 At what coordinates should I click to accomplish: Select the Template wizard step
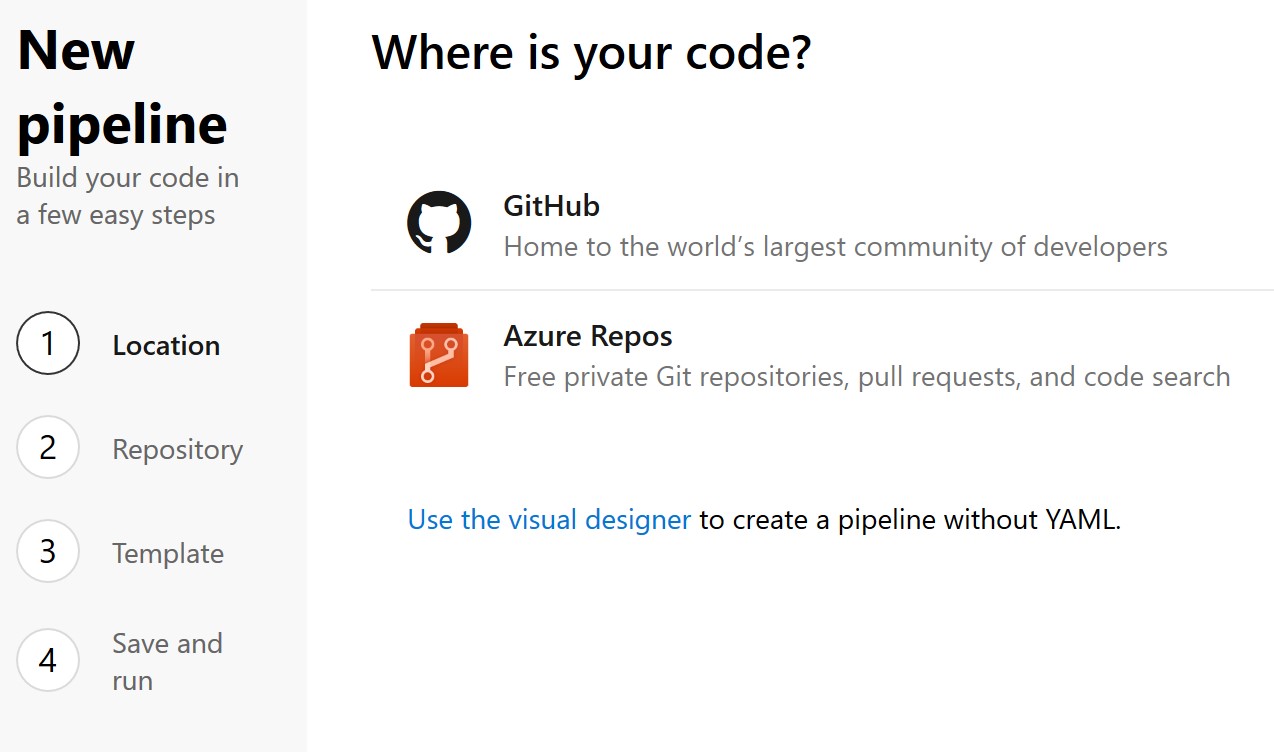click(x=168, y=553)
